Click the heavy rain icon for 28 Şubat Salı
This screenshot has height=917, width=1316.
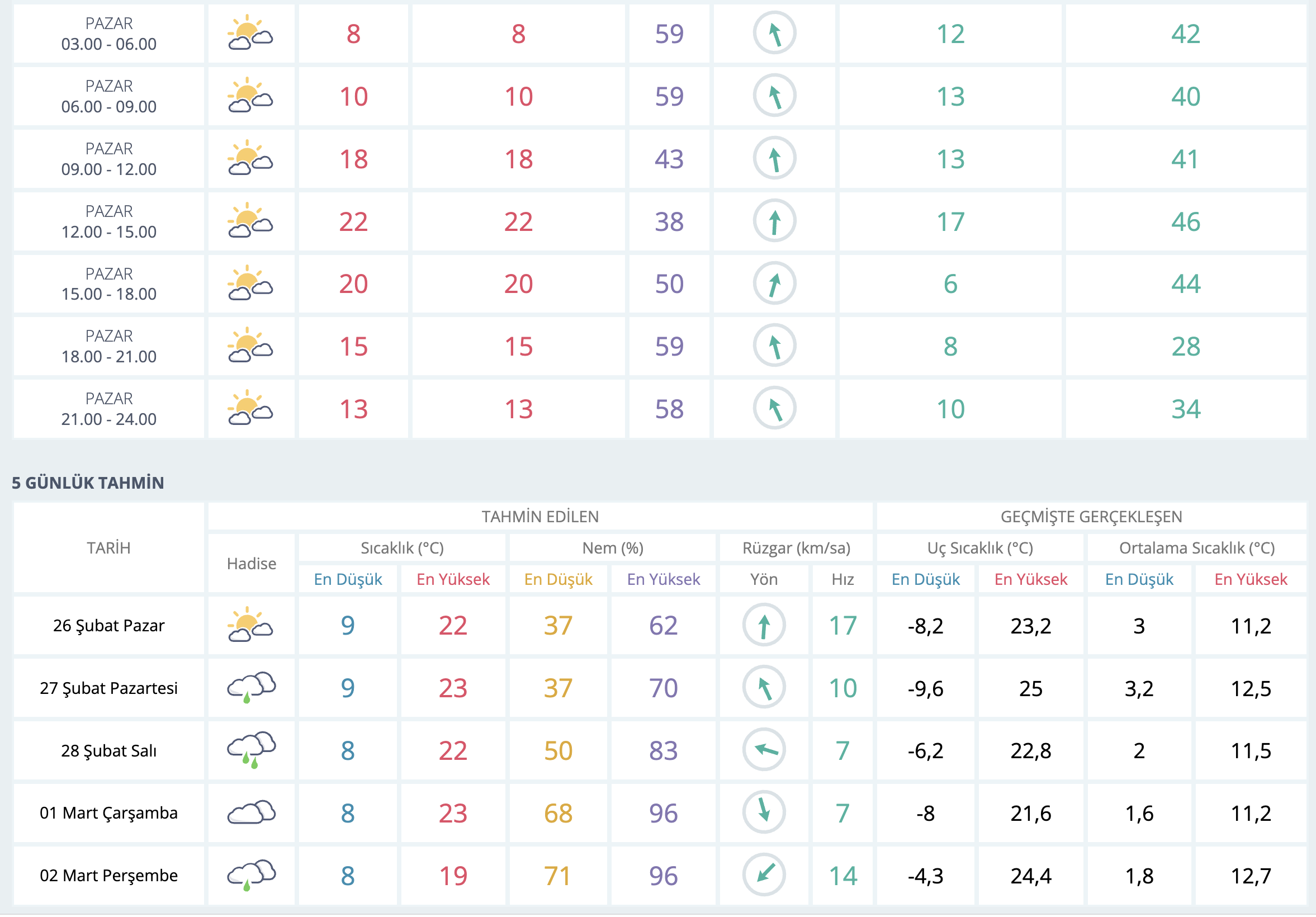252,750
